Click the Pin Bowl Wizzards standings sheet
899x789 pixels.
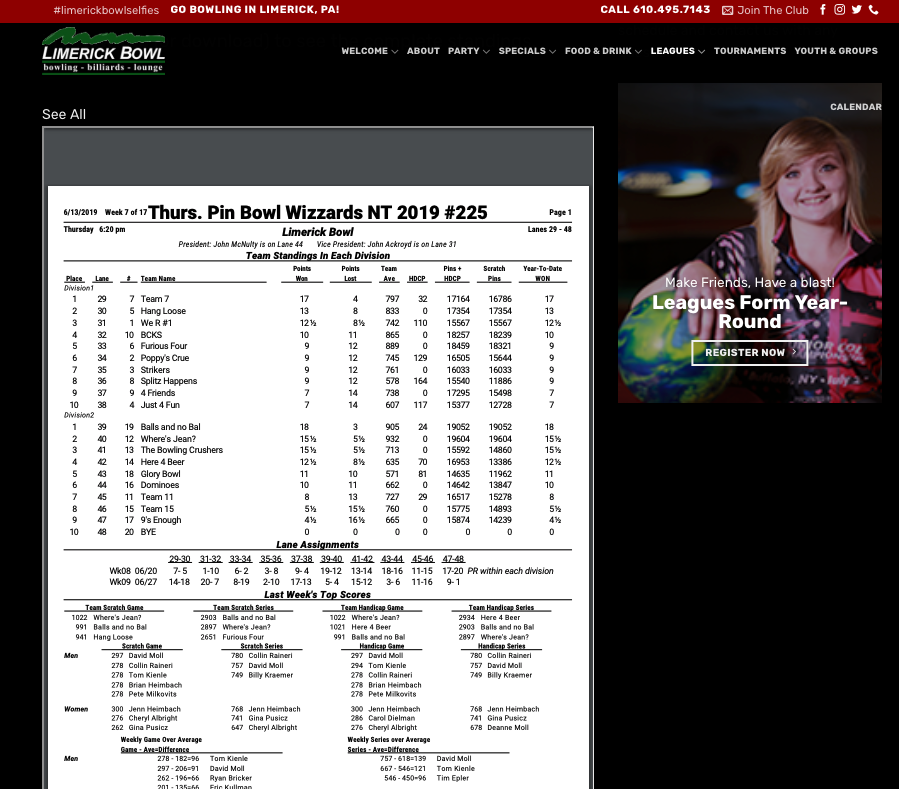(x=318, y=450)
